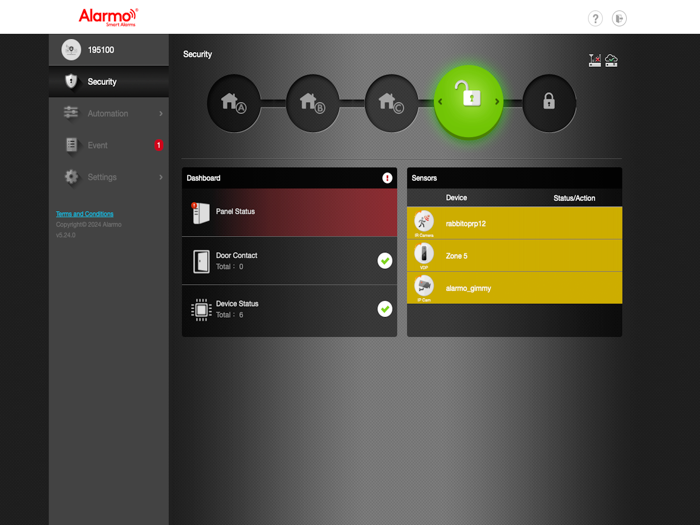Click the network connection error status icon
This screenshot has width=700, height=525.
tap(595, 60)
